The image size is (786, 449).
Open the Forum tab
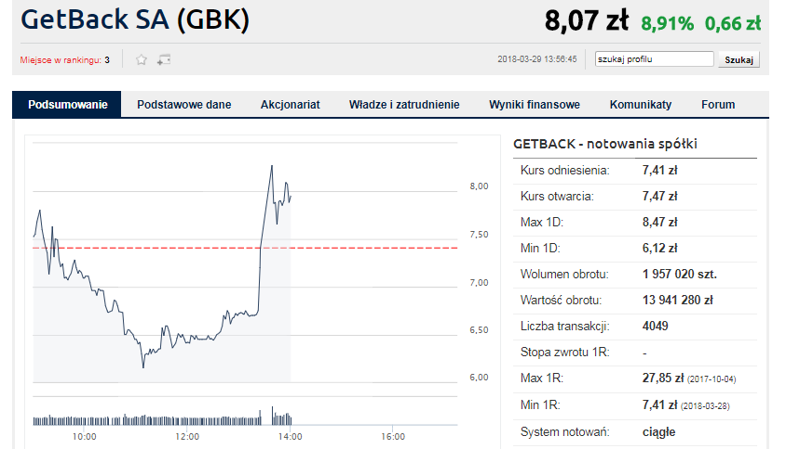[x=718, y=104]
